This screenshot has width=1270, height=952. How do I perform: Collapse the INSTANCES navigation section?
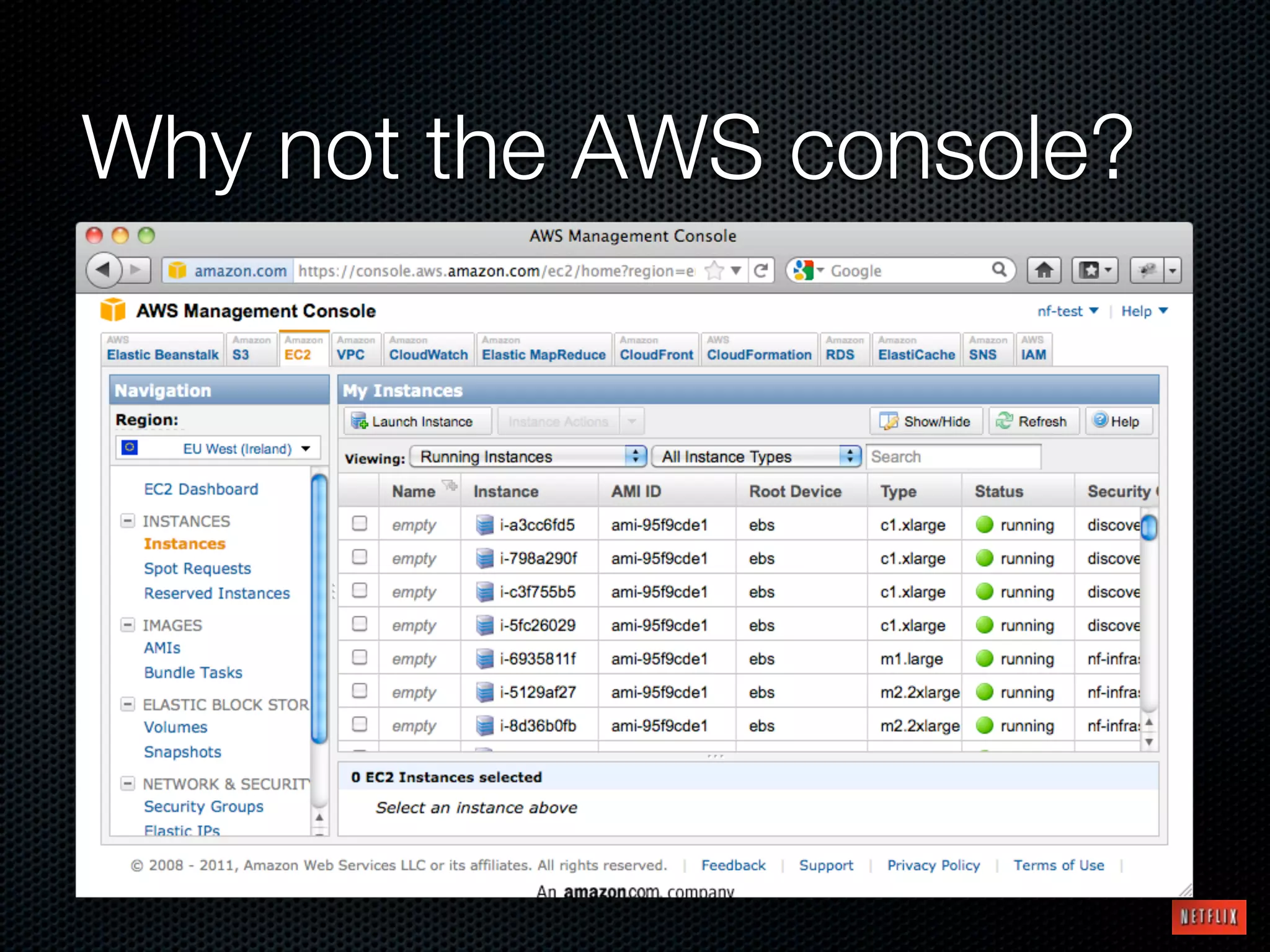tap(127, 521)
